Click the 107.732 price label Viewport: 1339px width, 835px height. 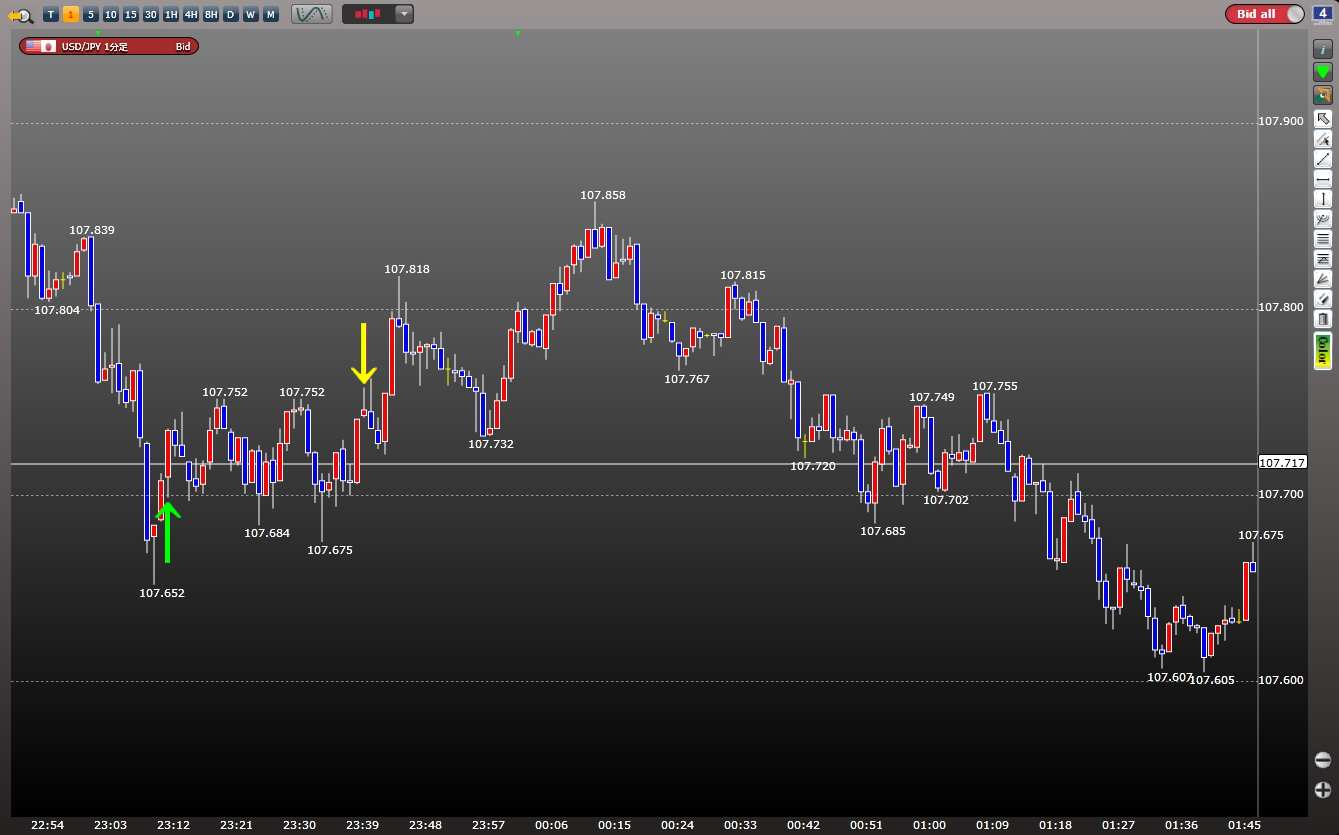coord(491,444)
